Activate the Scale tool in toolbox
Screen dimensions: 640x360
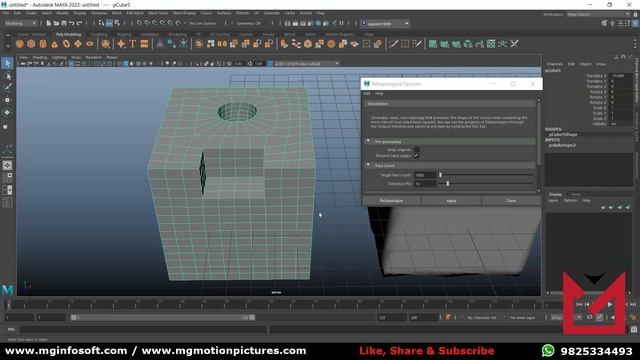point(6,127)
